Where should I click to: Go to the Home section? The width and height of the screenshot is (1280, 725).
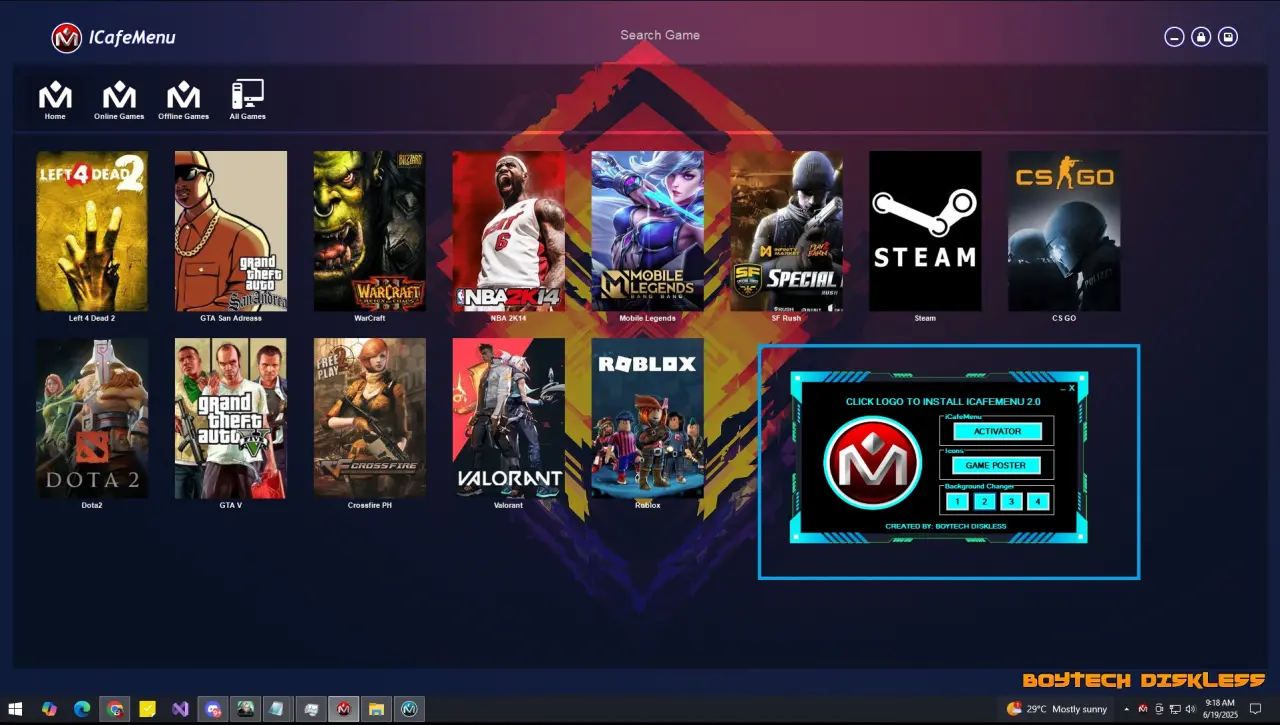[55, 101]
